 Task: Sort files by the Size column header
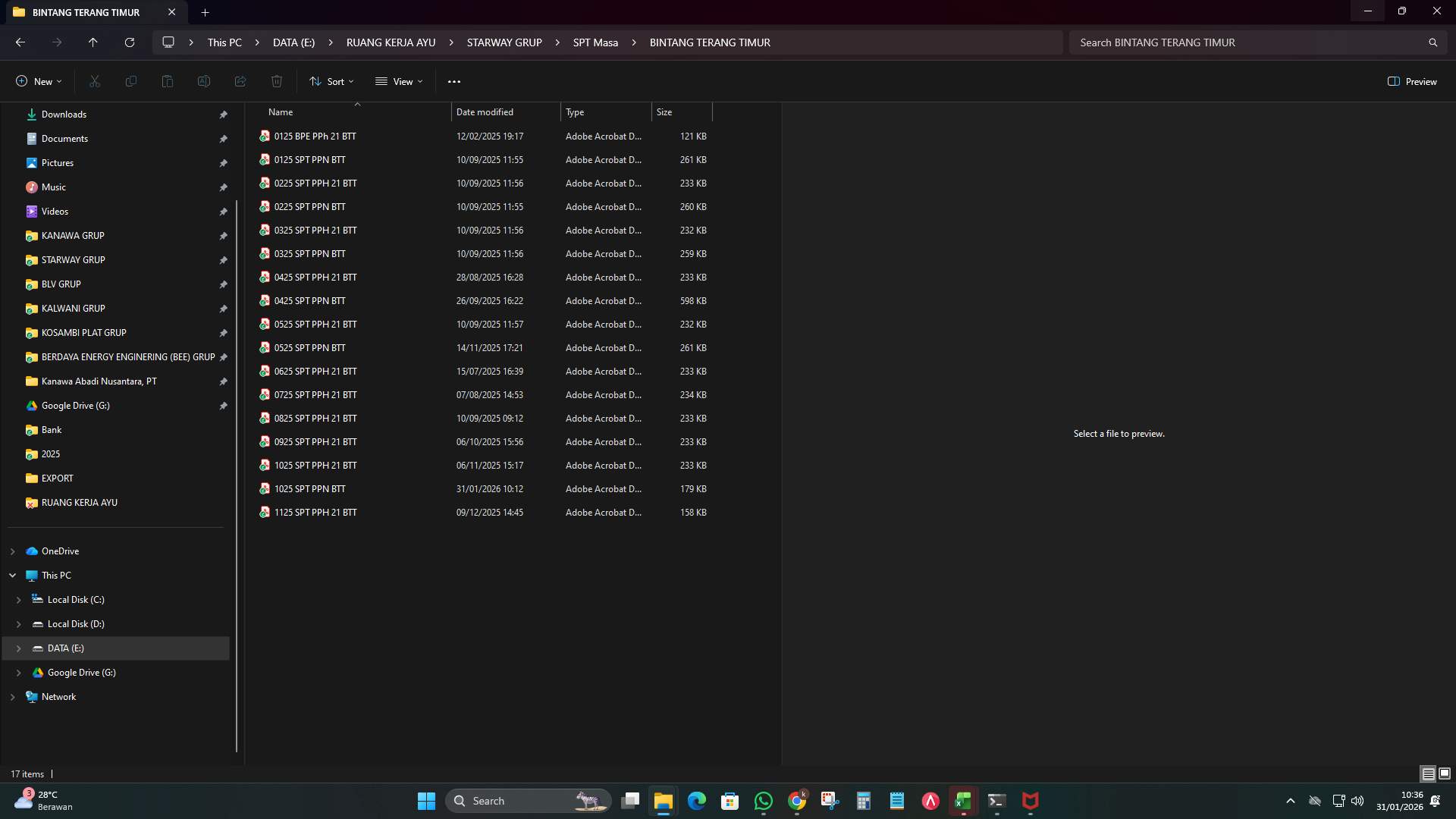pyautogui.click(x=665, y=111)
